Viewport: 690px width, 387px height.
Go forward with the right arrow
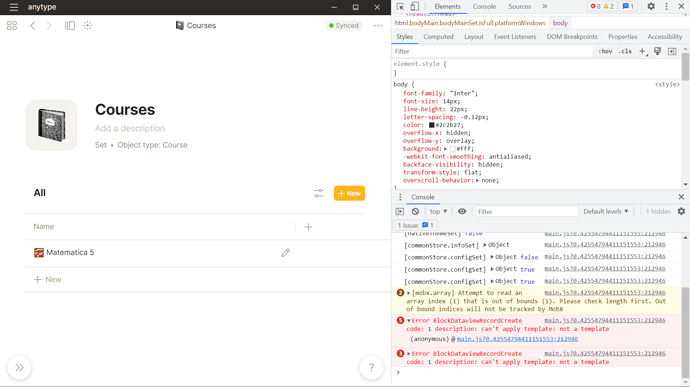(49, 26)
